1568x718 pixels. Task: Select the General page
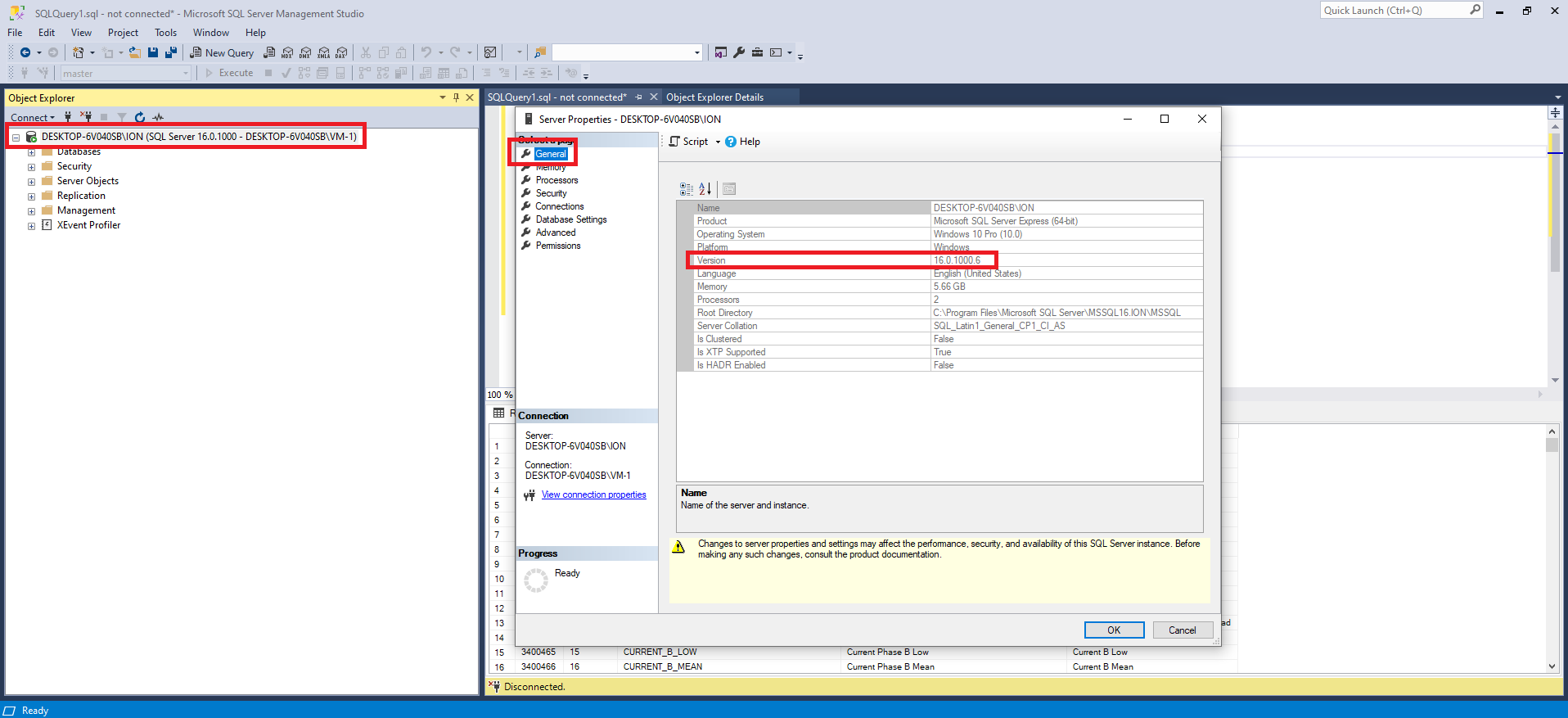pos(551,154)
